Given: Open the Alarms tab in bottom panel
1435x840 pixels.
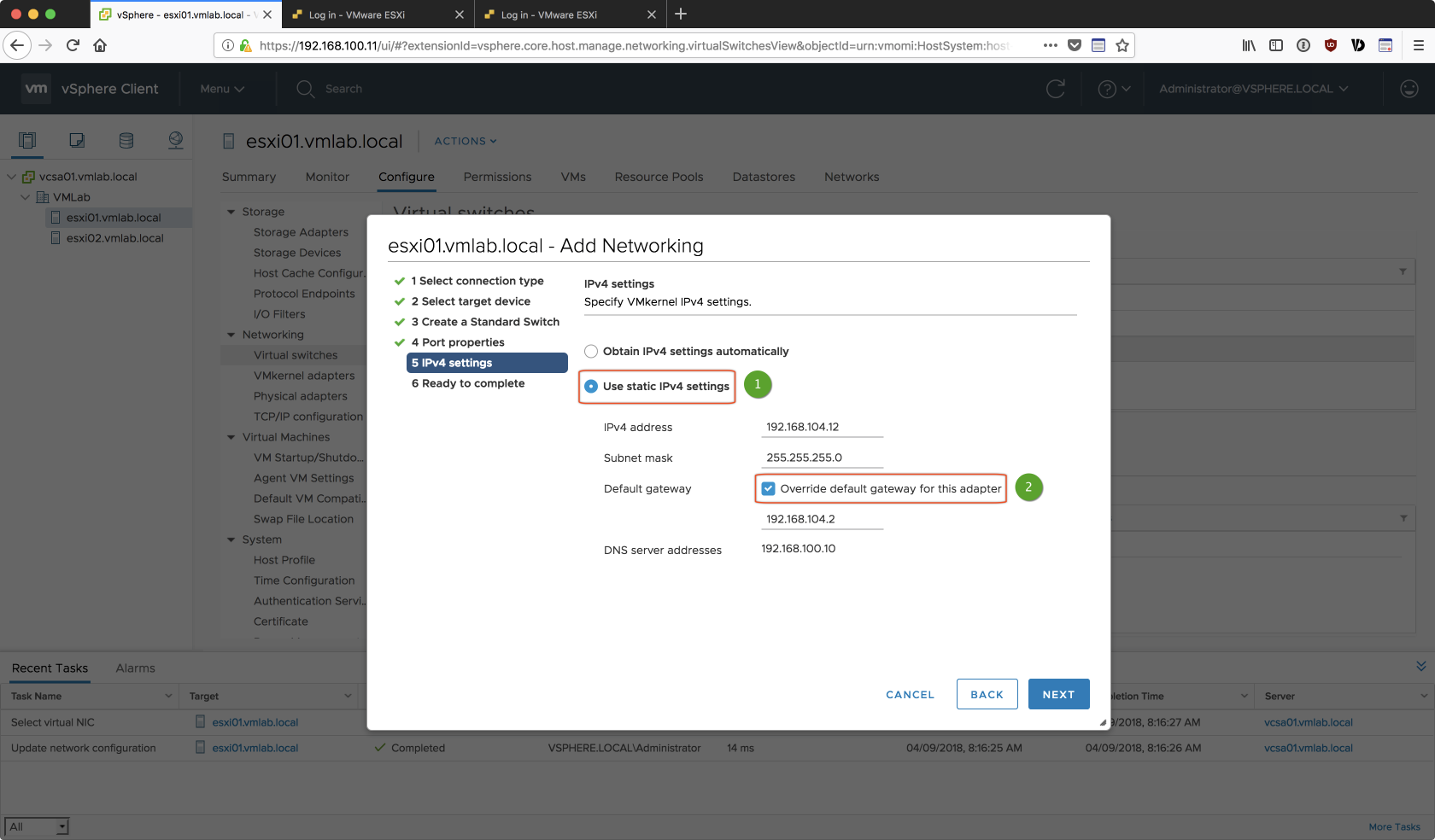Looking at the screenshot, I should 135,668.
